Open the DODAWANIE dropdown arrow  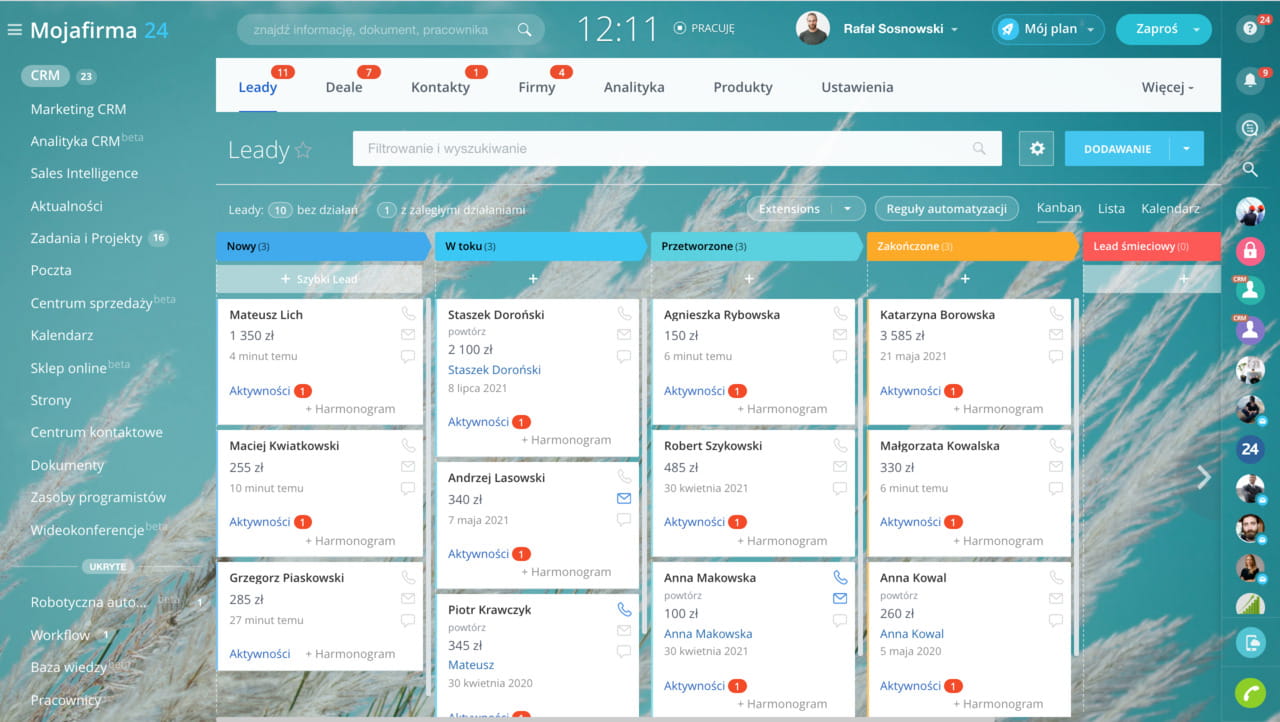click(1186, 149)
